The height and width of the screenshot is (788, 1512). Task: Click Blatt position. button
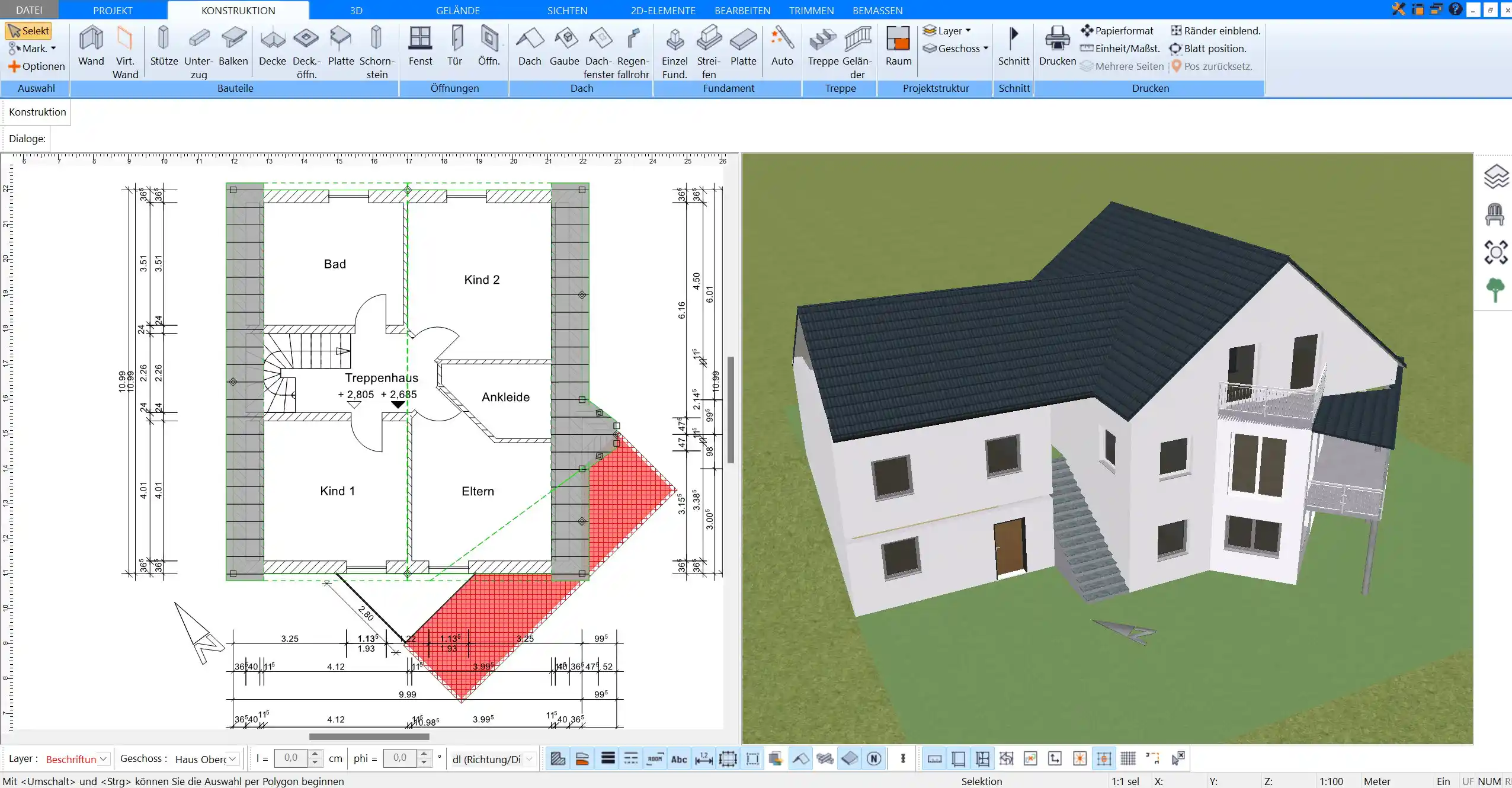1208,49
